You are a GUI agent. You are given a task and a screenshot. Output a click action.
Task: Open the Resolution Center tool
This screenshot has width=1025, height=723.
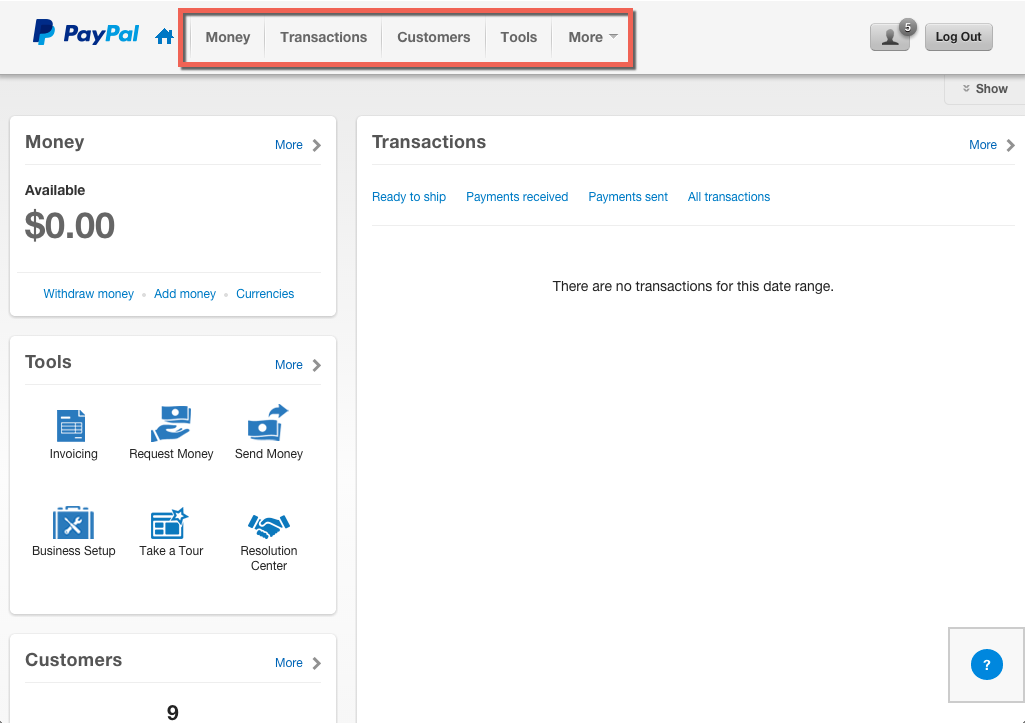(269, 525)
